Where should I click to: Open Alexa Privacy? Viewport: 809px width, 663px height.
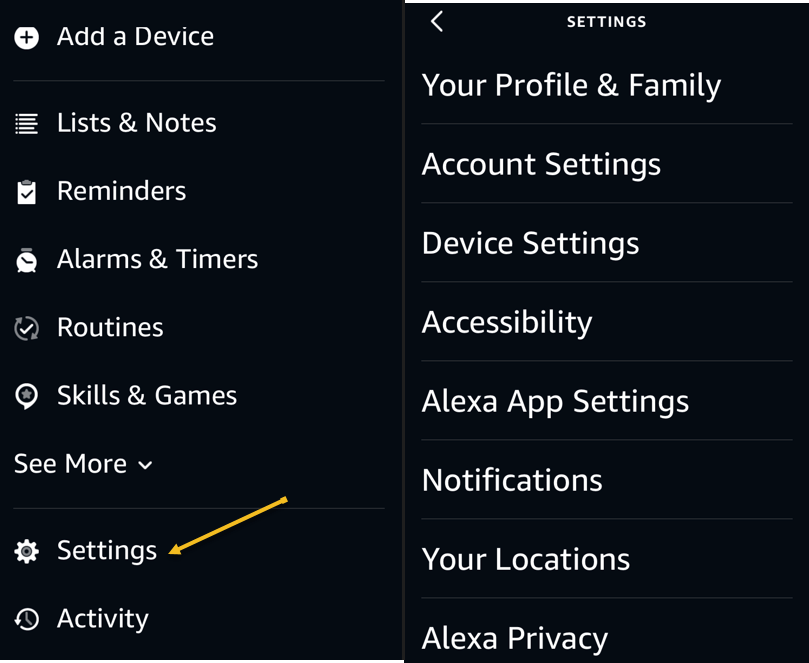click(x=515, y=638)
